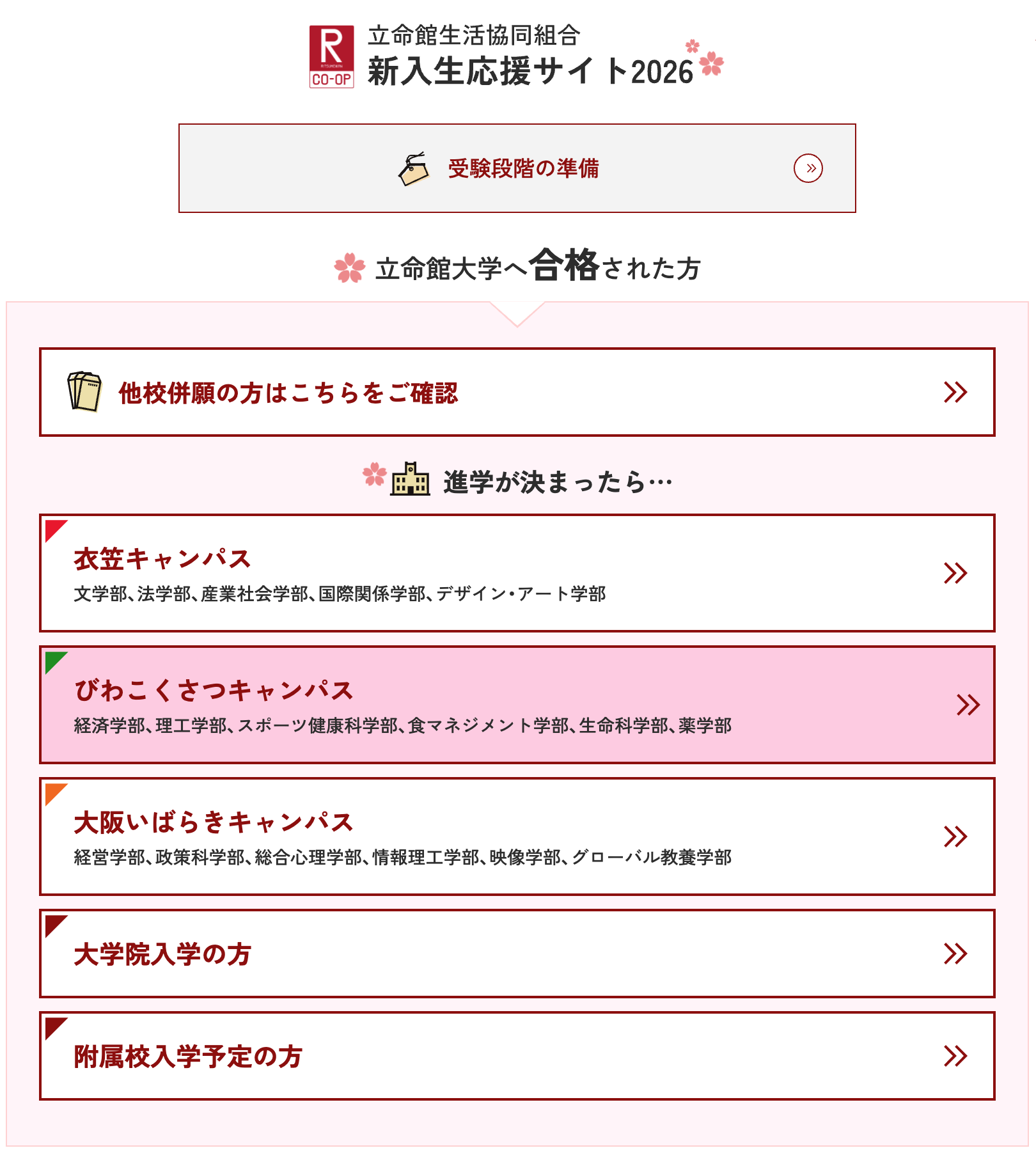Expand the 大阪いばらきキャンパス chevron arrow
1036x1155 pixels.
pyautogui.click(x=955, y=837)
